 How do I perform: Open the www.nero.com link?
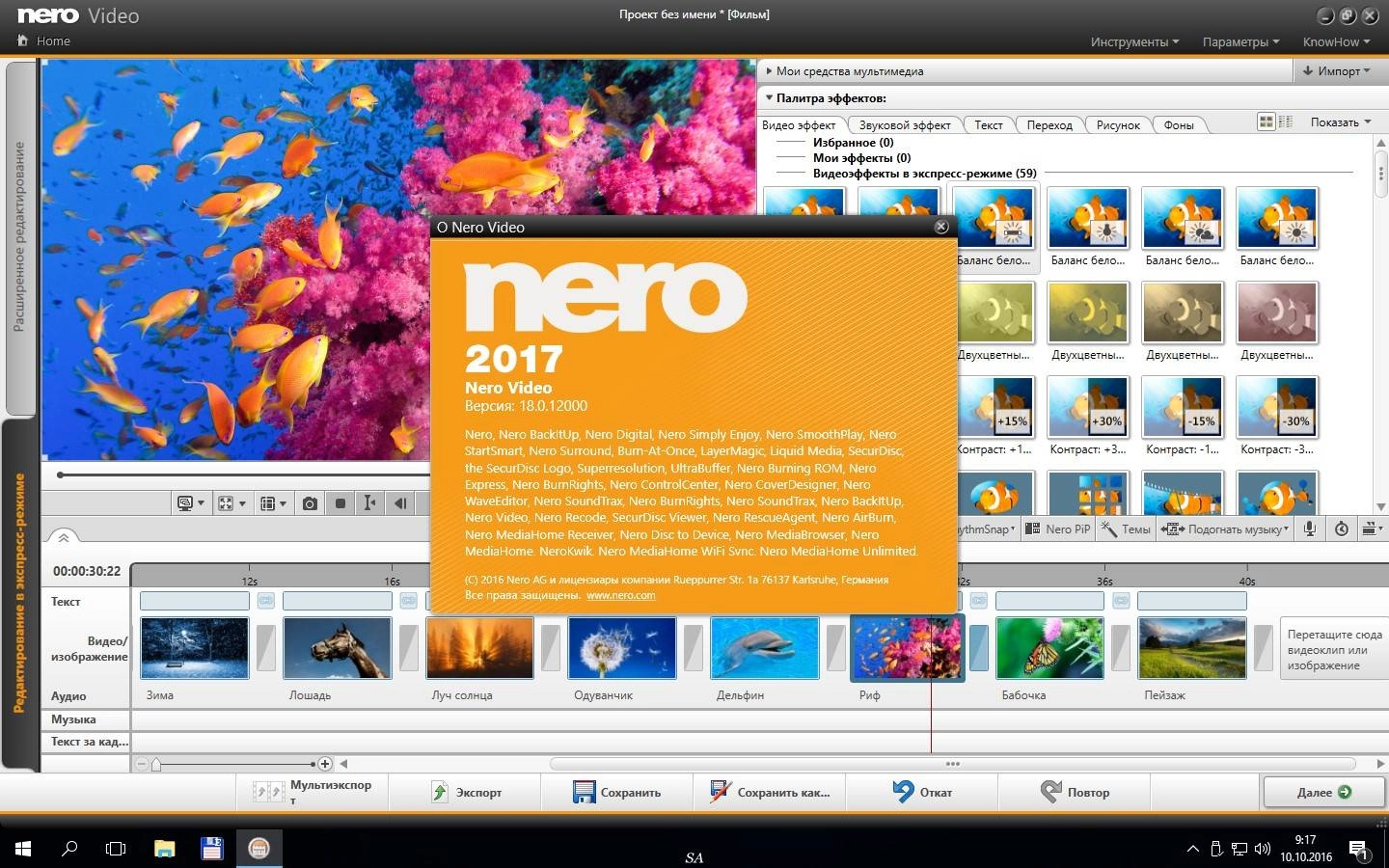pos(620,595)
